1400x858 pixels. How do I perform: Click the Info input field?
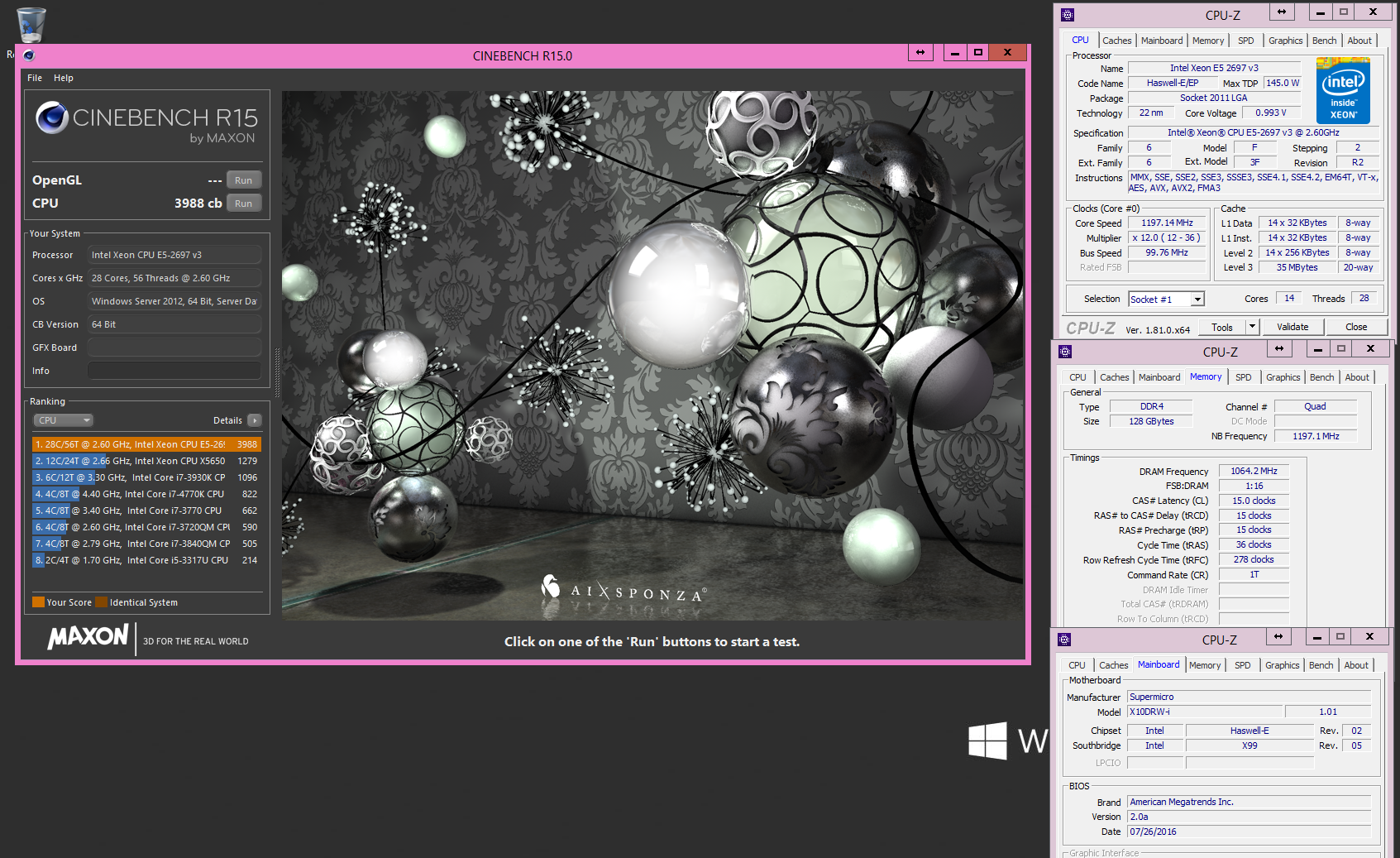click(x=174, y=371)
